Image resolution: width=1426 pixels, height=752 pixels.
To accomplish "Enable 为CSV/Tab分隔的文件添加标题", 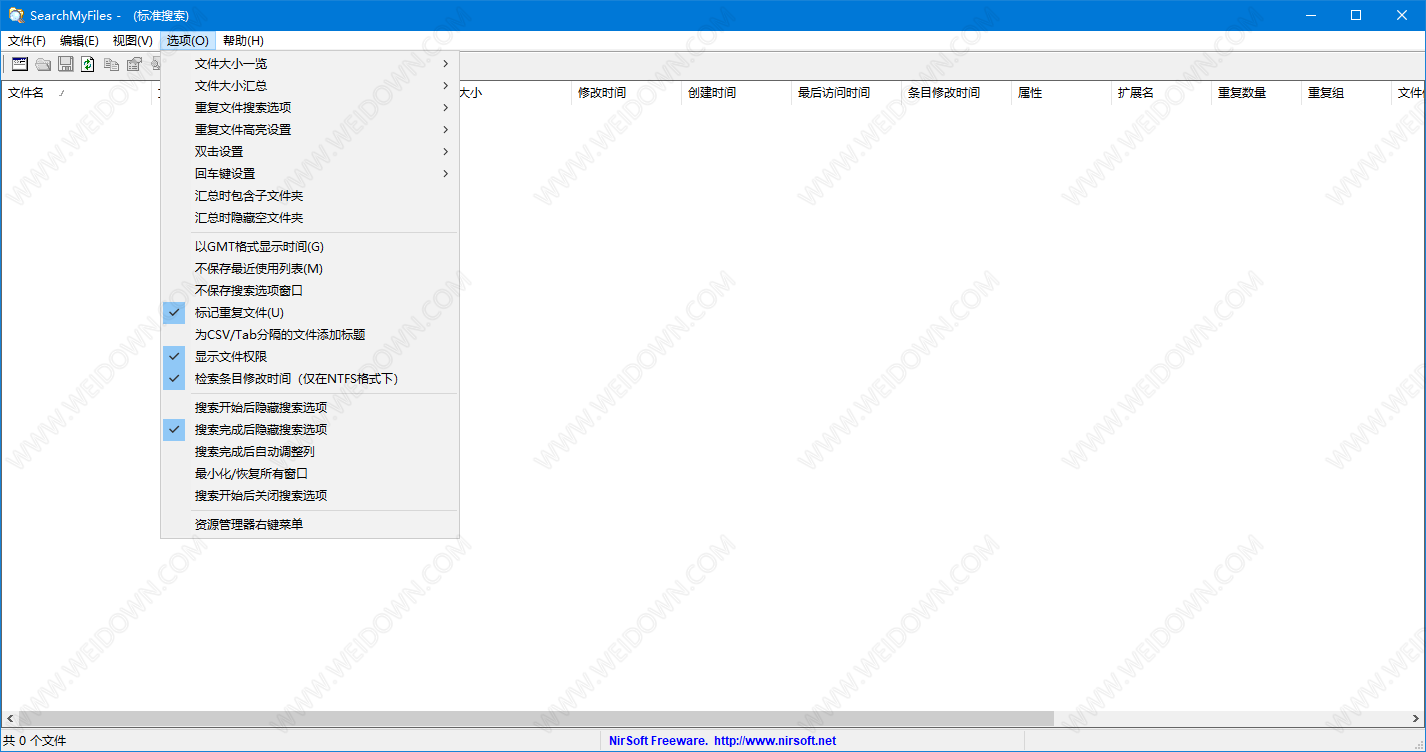I will 310,334.
